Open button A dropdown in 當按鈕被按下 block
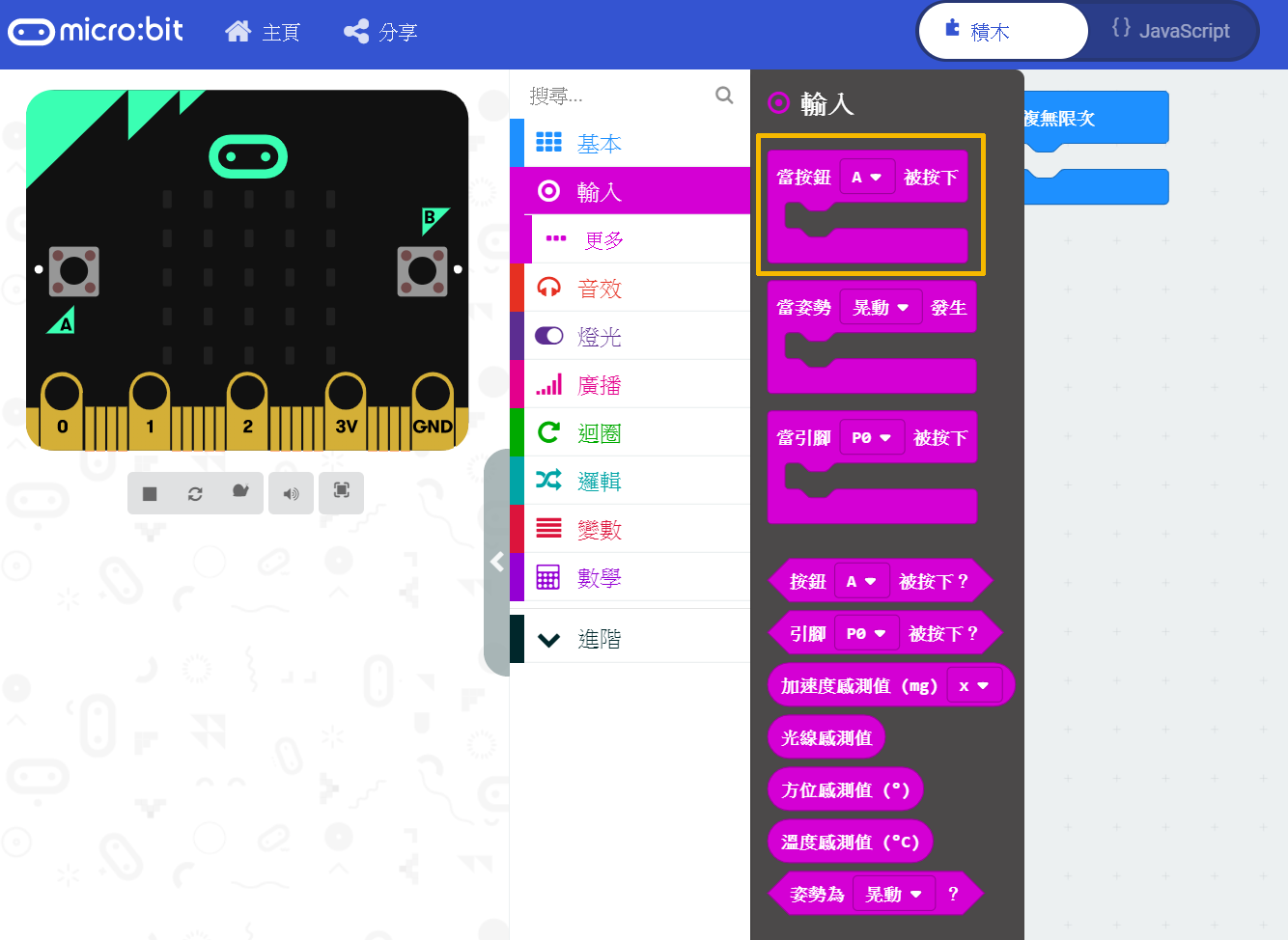The image size is (1288, 940). pos(867,178)
